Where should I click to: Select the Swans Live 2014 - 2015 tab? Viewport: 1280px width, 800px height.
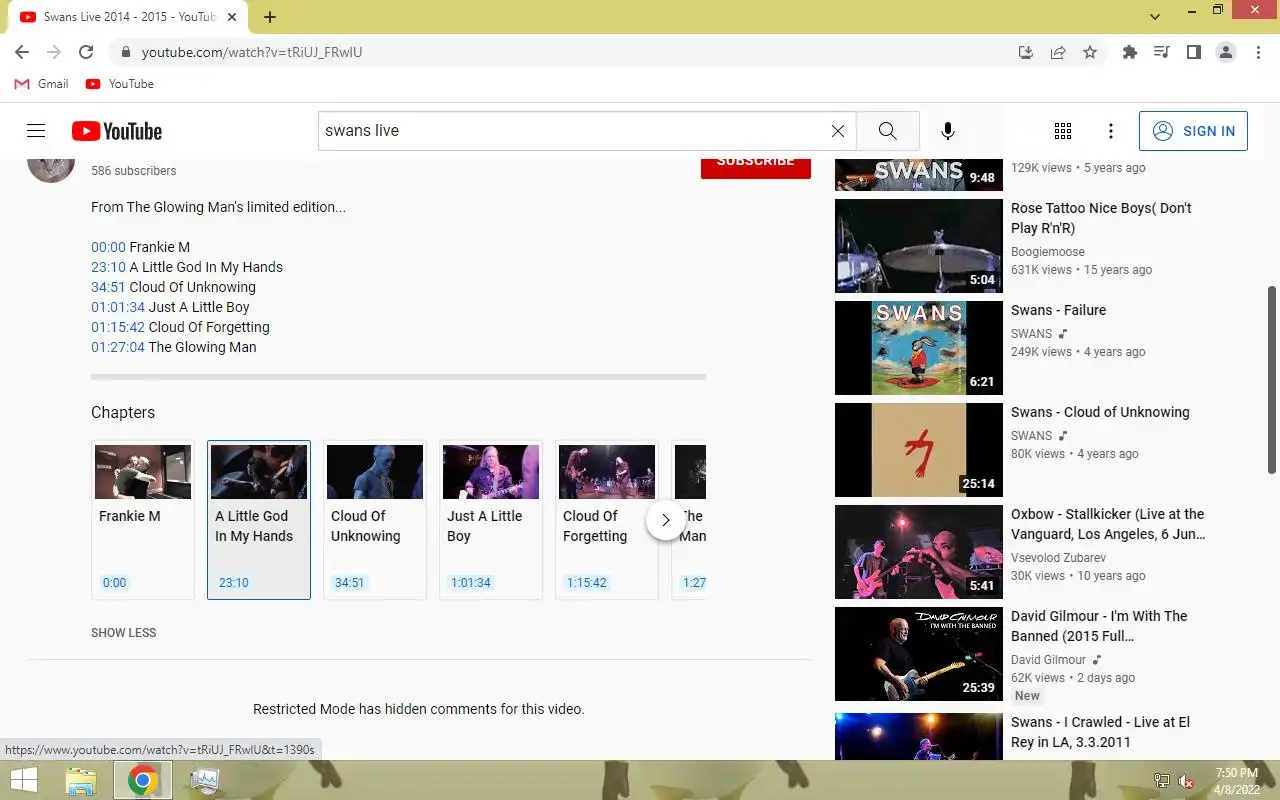(x=127, y=17)
